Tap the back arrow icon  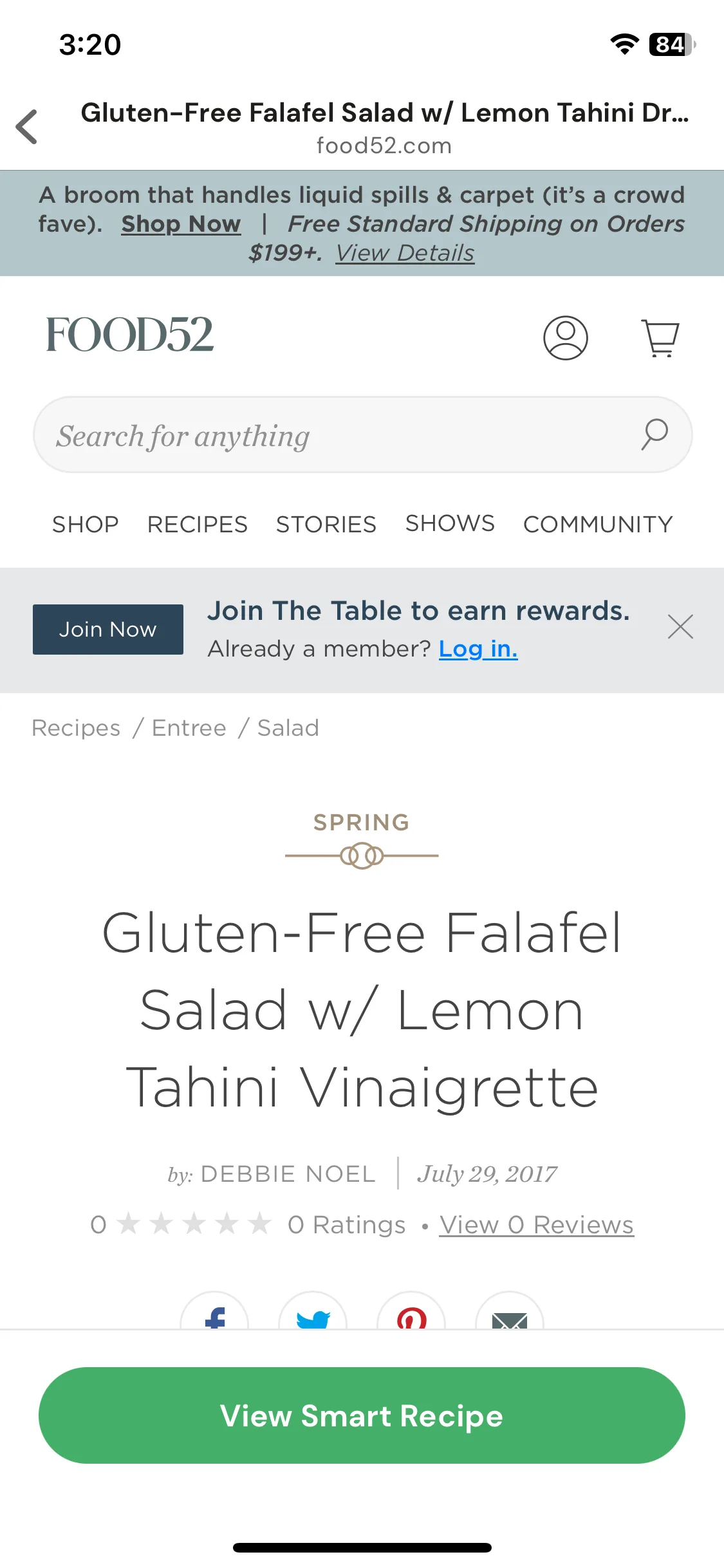coord(27,127)
